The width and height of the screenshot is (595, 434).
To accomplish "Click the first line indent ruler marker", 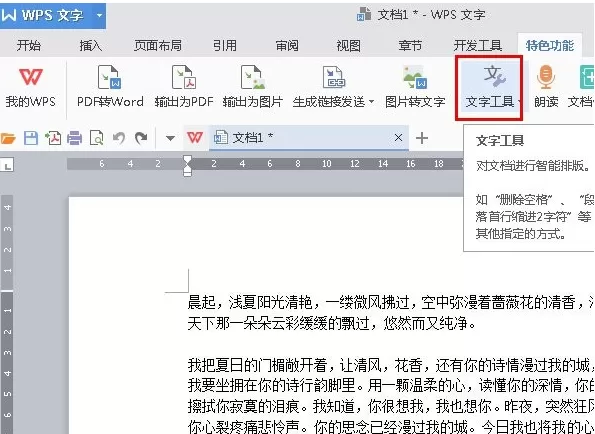I will tap(187, 160).
